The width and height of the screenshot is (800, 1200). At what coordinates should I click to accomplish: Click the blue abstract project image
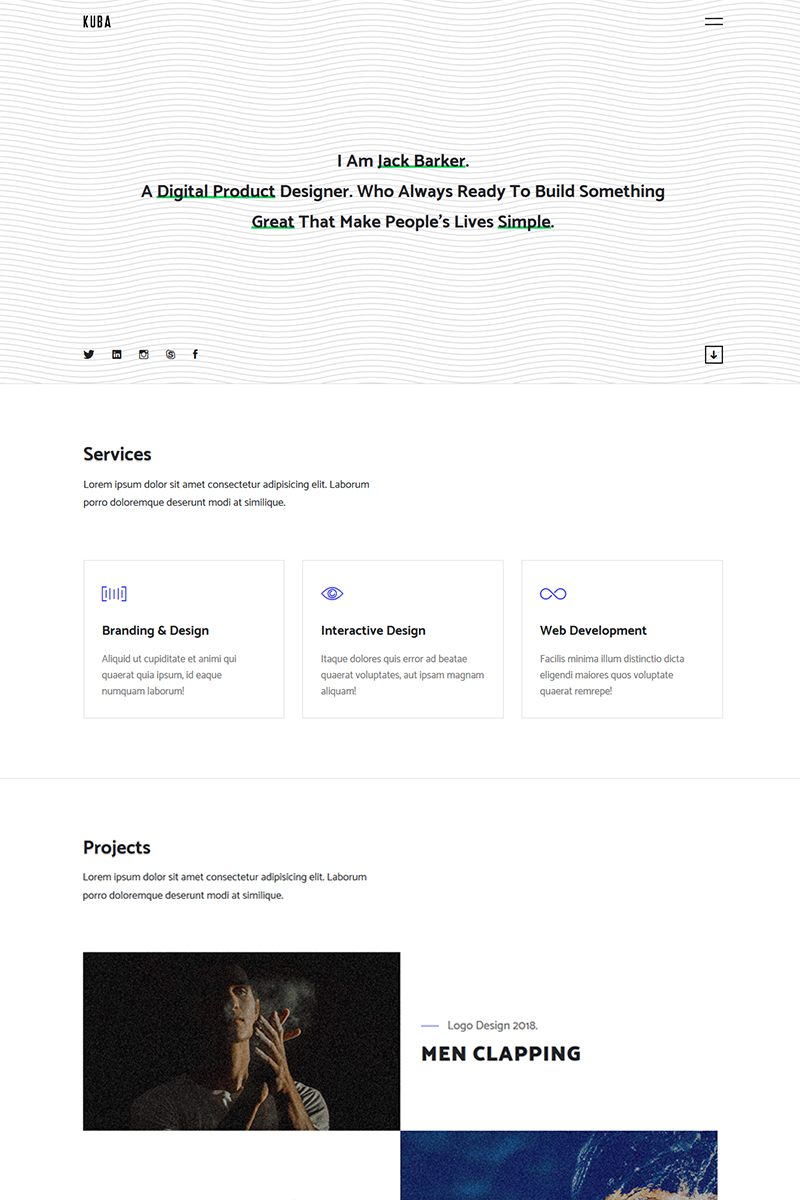tap(559, 1165)
